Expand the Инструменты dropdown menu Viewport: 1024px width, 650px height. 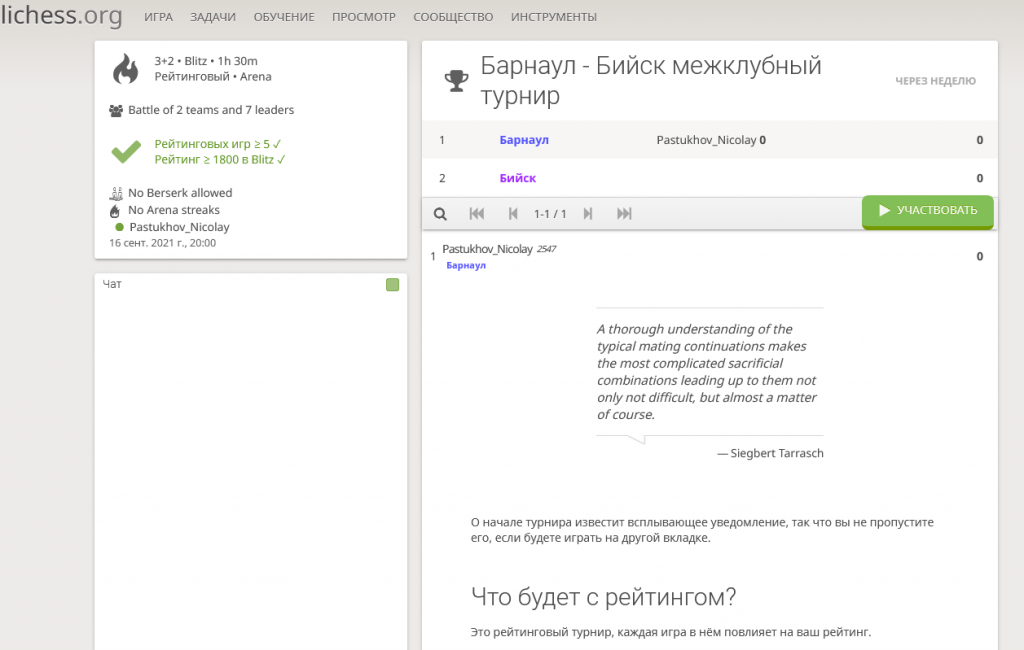tap(554, 17)
